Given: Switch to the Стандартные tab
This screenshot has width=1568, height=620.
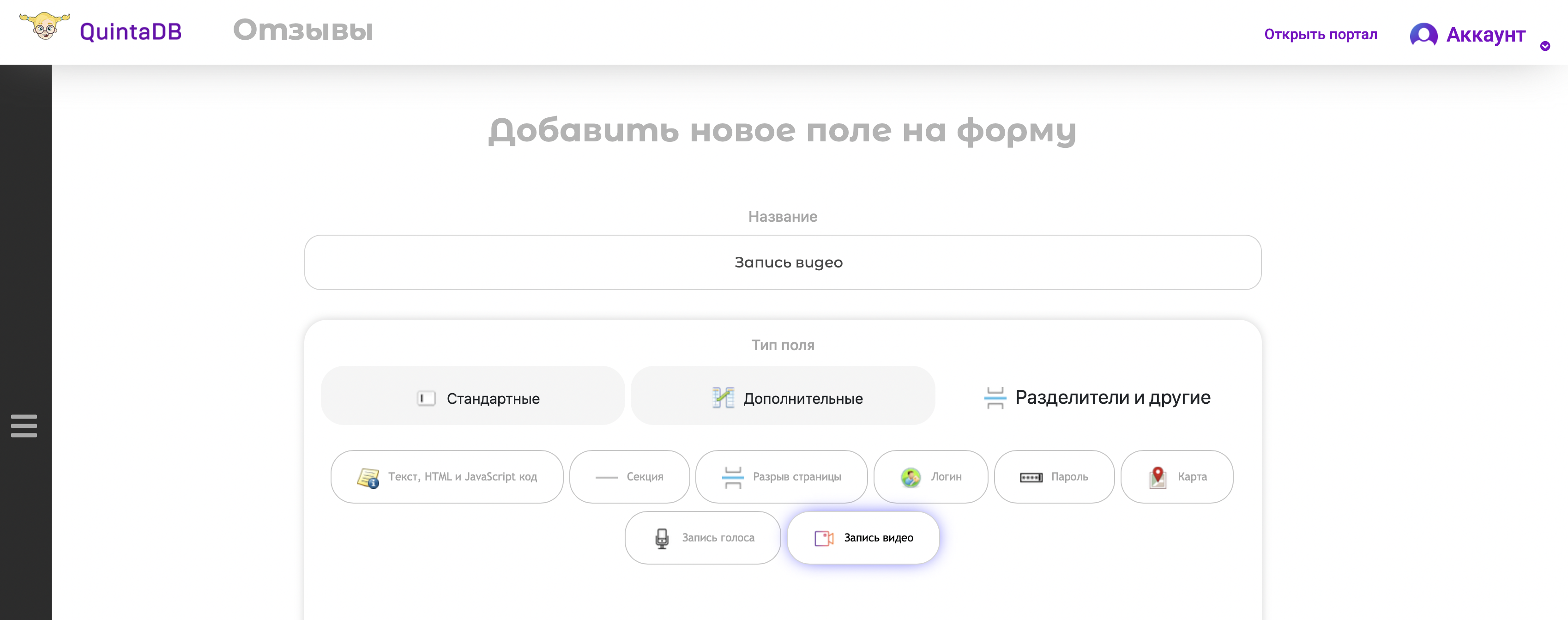Looking at the screenshot, I should tap(473, 396).
